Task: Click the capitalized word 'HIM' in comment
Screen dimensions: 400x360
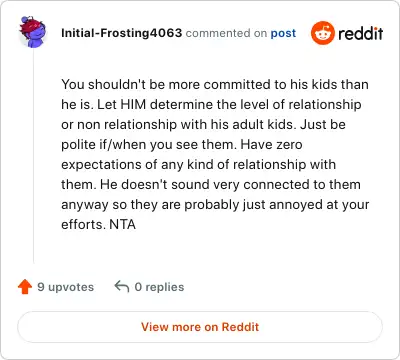Action: (x=133, y=104)
